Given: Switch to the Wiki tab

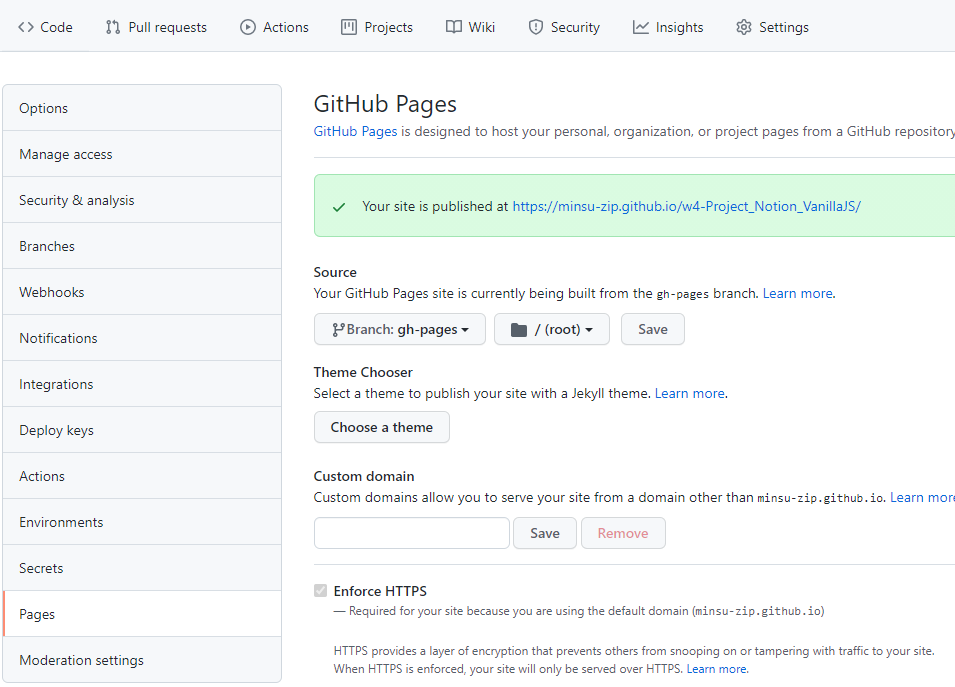Looking at the screenshot, I should 470,27.
